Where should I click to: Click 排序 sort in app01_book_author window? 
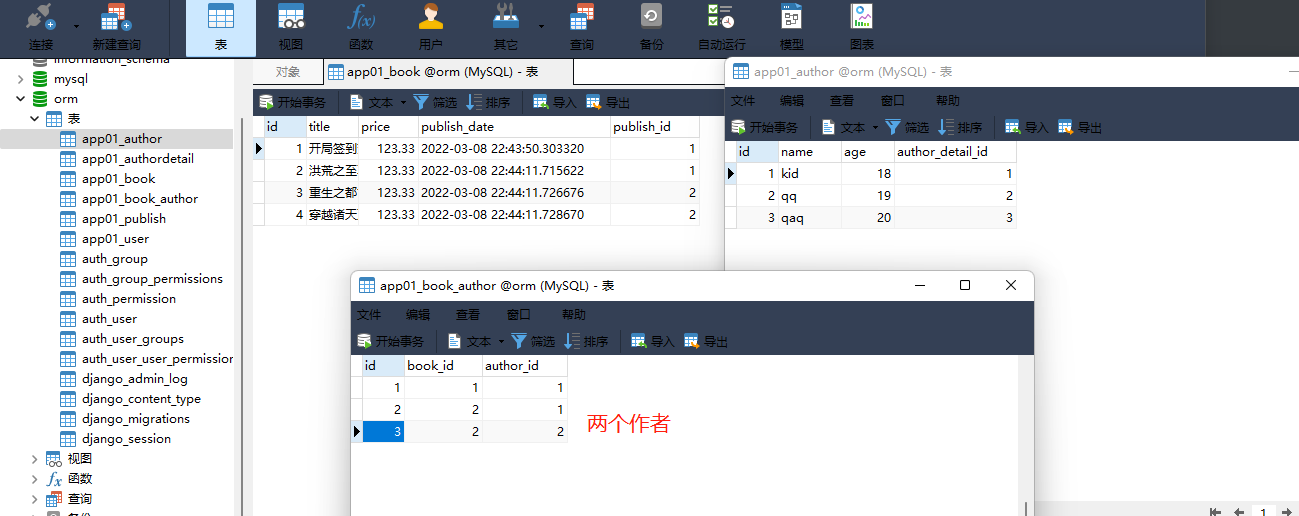pyautogui.click(x=586, y=341)
